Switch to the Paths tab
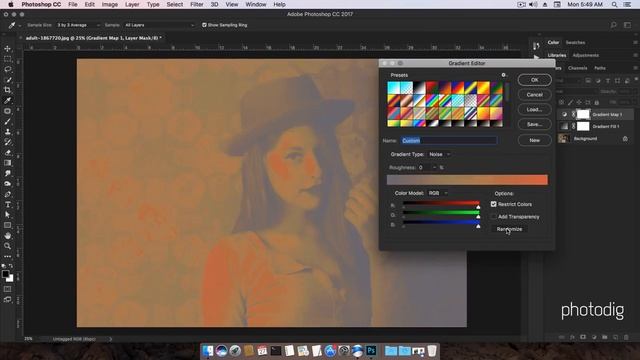Image resolution: width=640 pixels, height=360 pixels. click(x=600, y=68)
